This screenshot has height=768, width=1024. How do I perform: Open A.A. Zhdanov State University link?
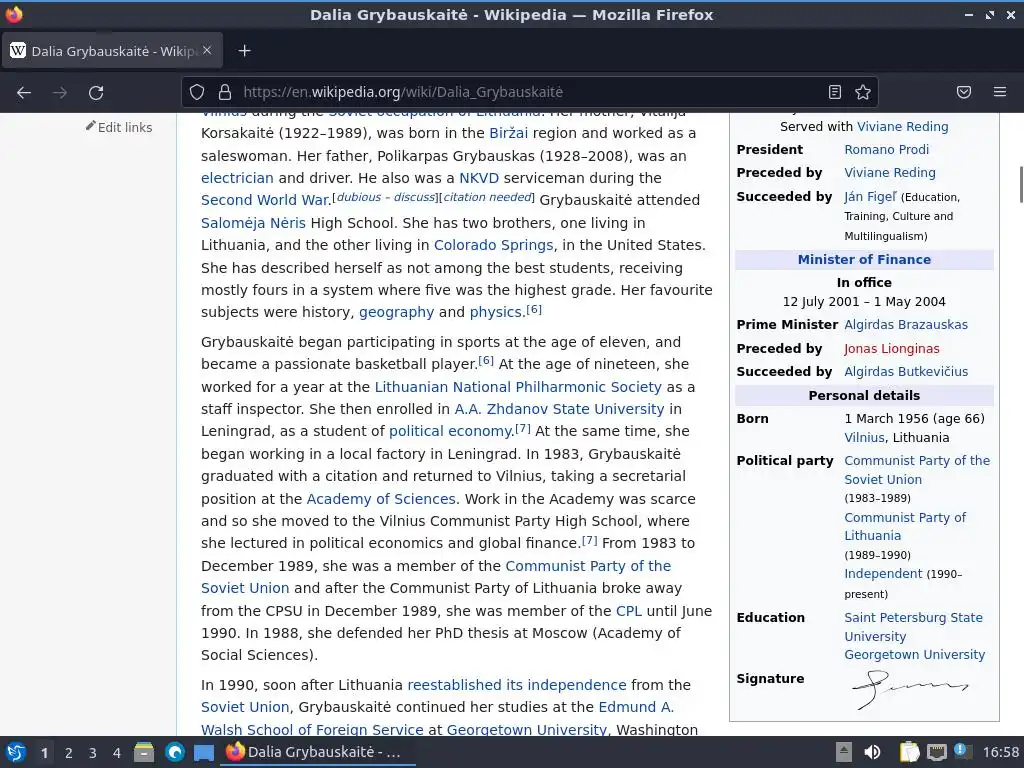[559, 409]
